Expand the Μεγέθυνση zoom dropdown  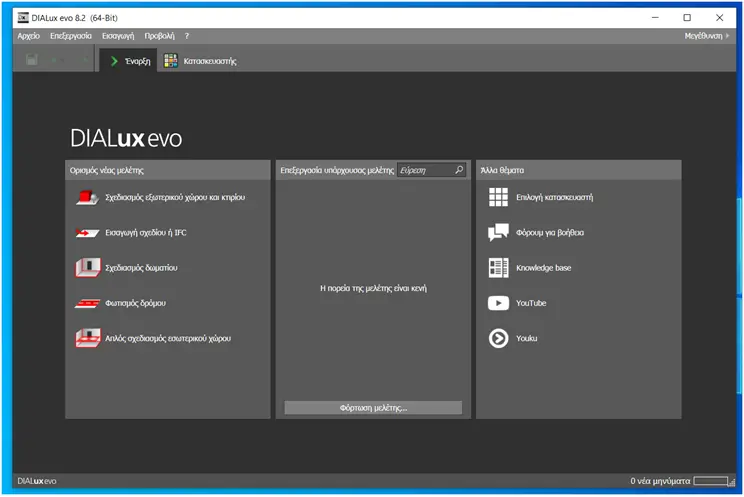707,36
